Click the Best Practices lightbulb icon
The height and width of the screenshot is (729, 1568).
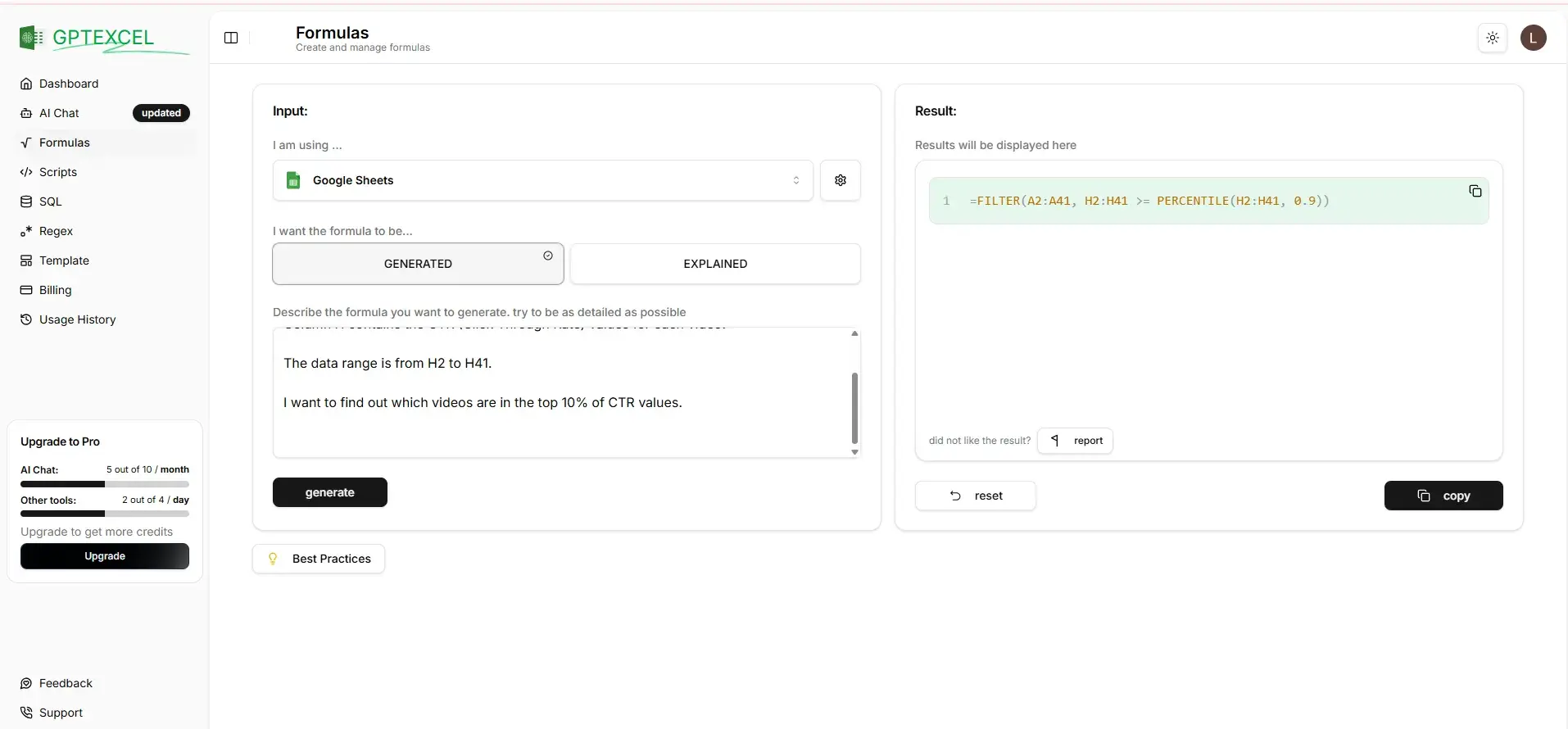(x=274, y=559)
